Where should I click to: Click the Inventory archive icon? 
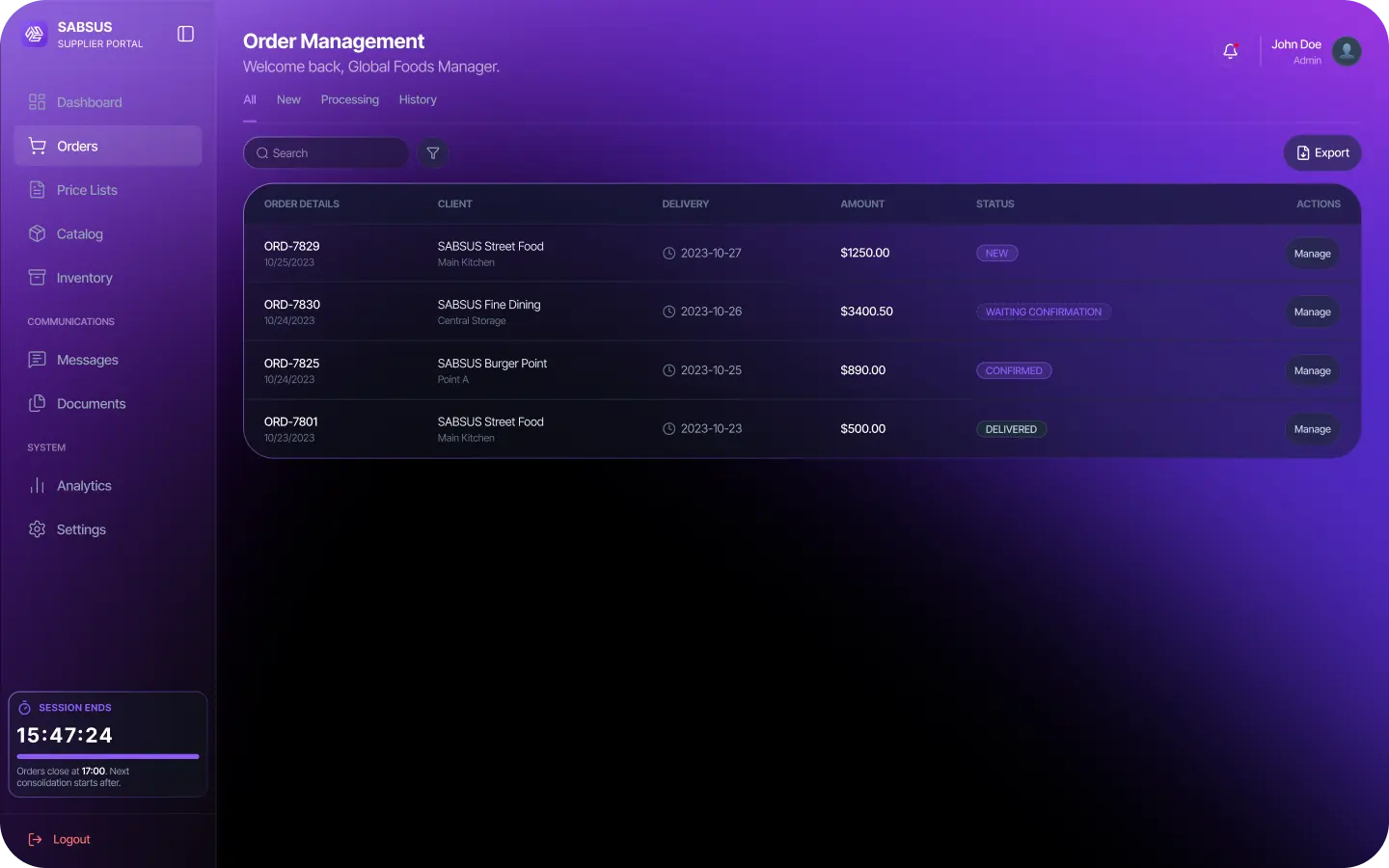pos(38,278)
